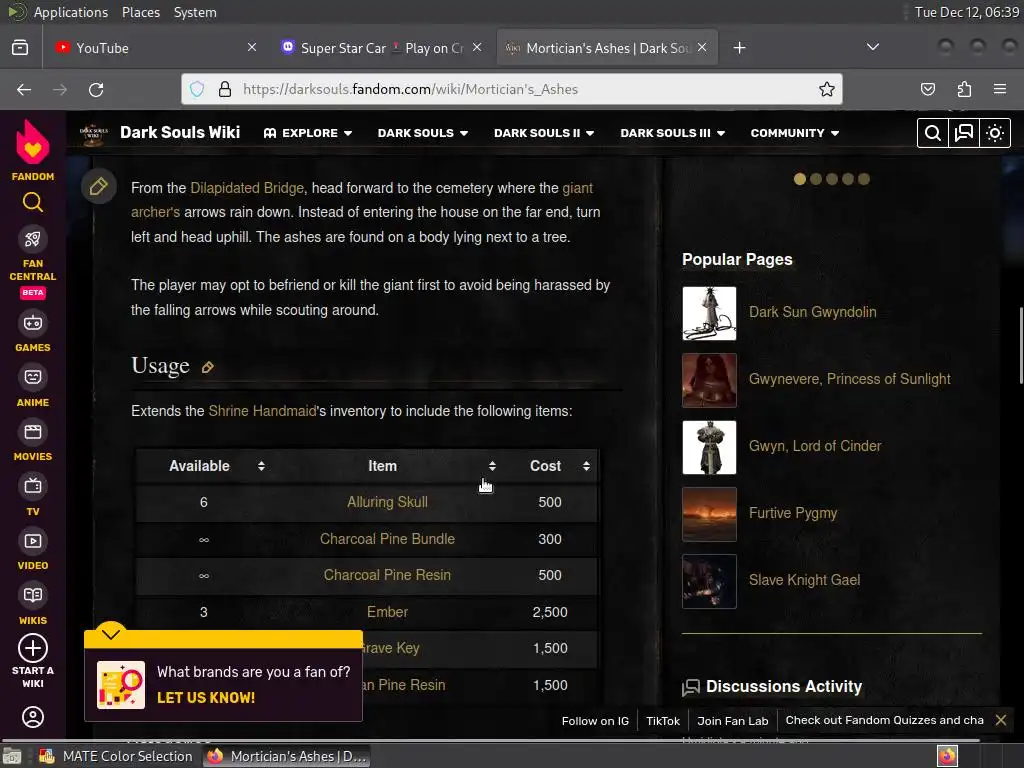The width and height of the screenshot is (1024, 768).
Task: Open the Pocket save icon
Action: point(928,89)
